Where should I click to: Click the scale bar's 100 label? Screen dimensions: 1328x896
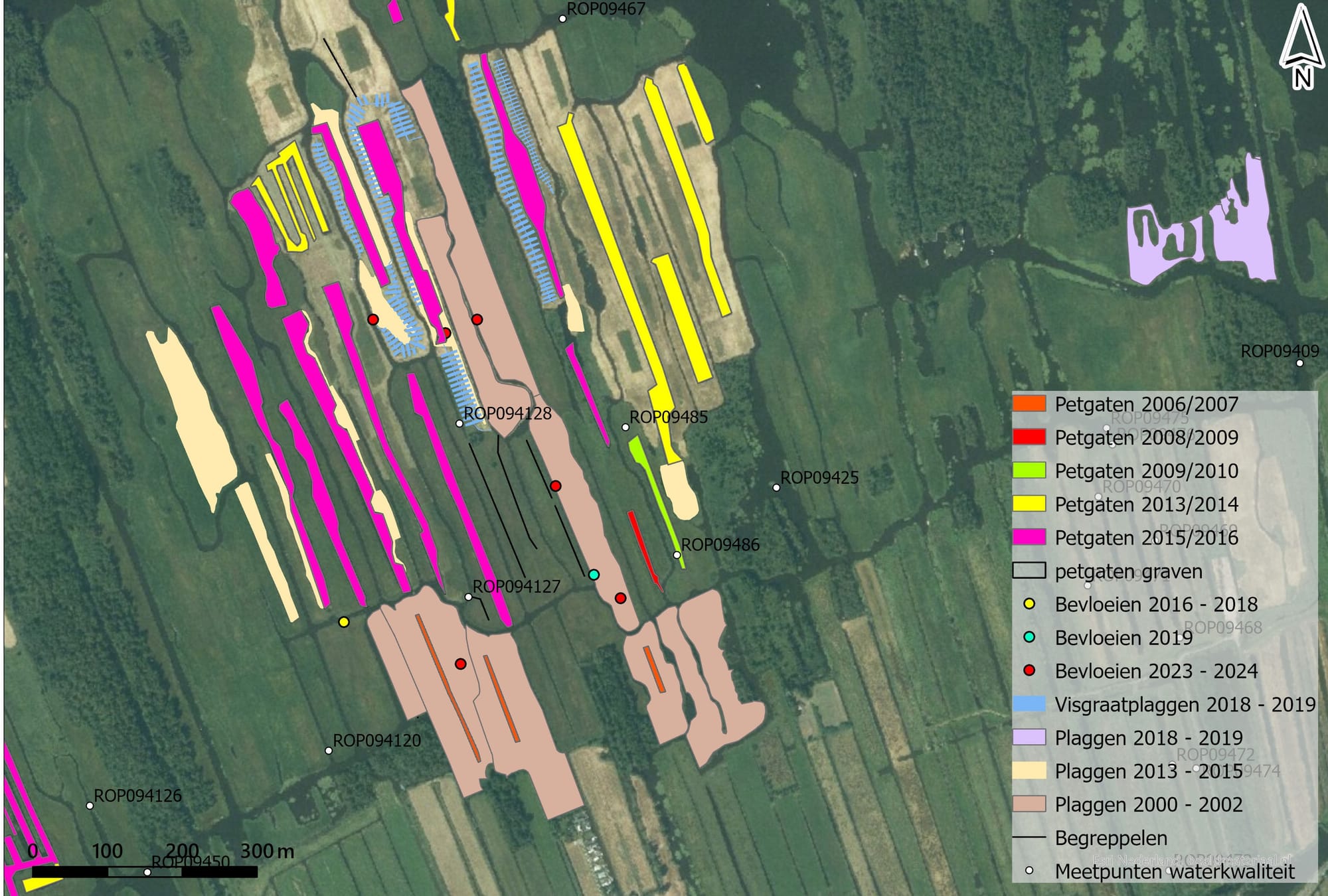click(107, 851)
